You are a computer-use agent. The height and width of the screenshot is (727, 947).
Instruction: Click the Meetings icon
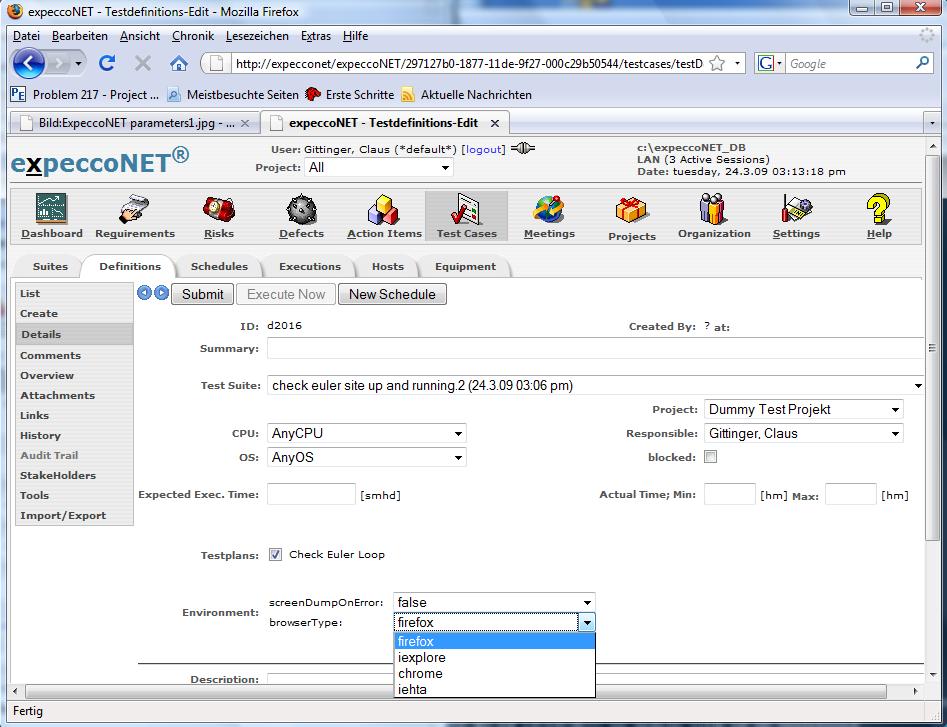pos(549,210)
